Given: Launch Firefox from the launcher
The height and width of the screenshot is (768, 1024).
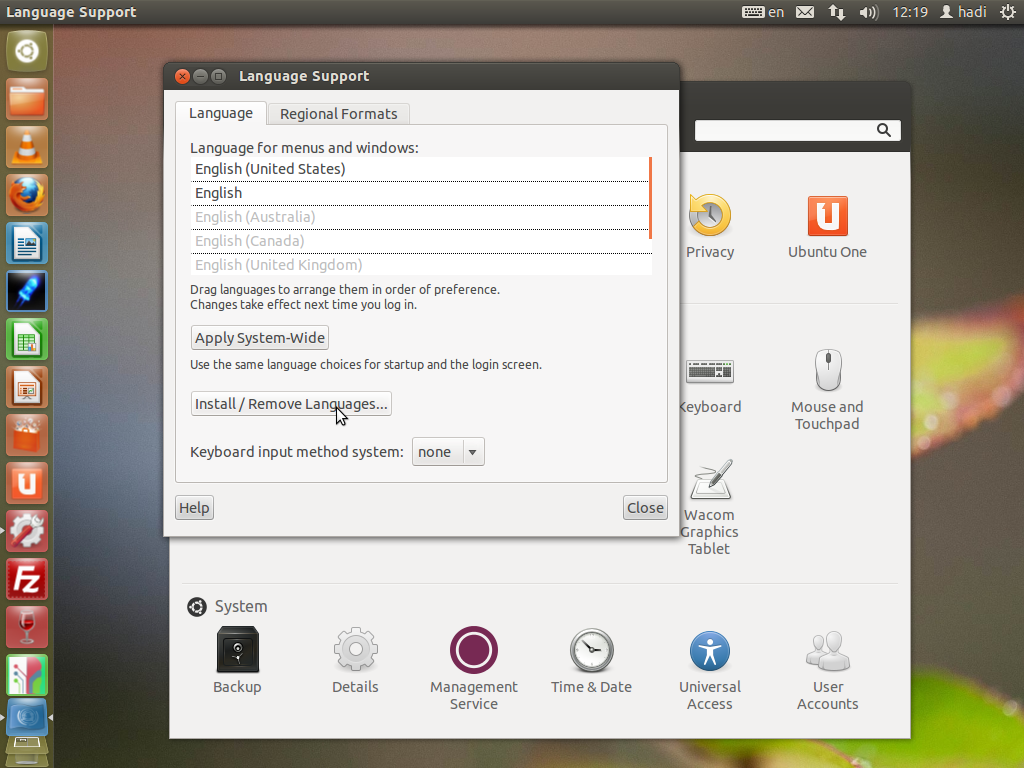Looking at the screenshot, I should (27, 195).
